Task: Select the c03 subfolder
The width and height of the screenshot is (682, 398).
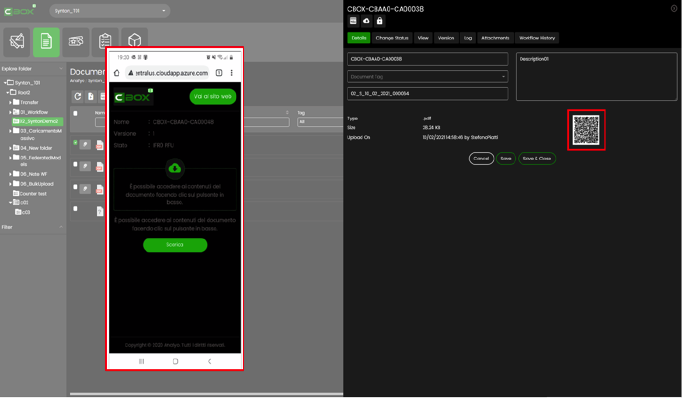Action: click(23, 212)
